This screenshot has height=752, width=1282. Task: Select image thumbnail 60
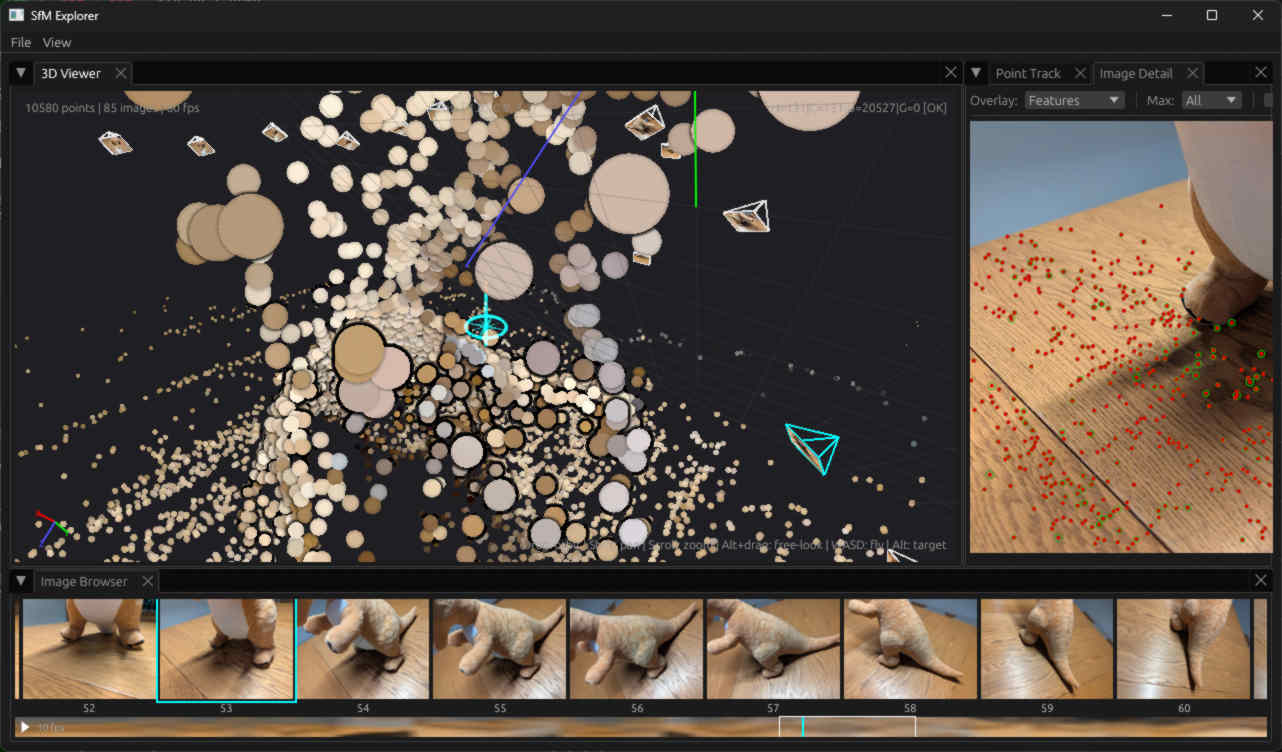[1184, 649]
